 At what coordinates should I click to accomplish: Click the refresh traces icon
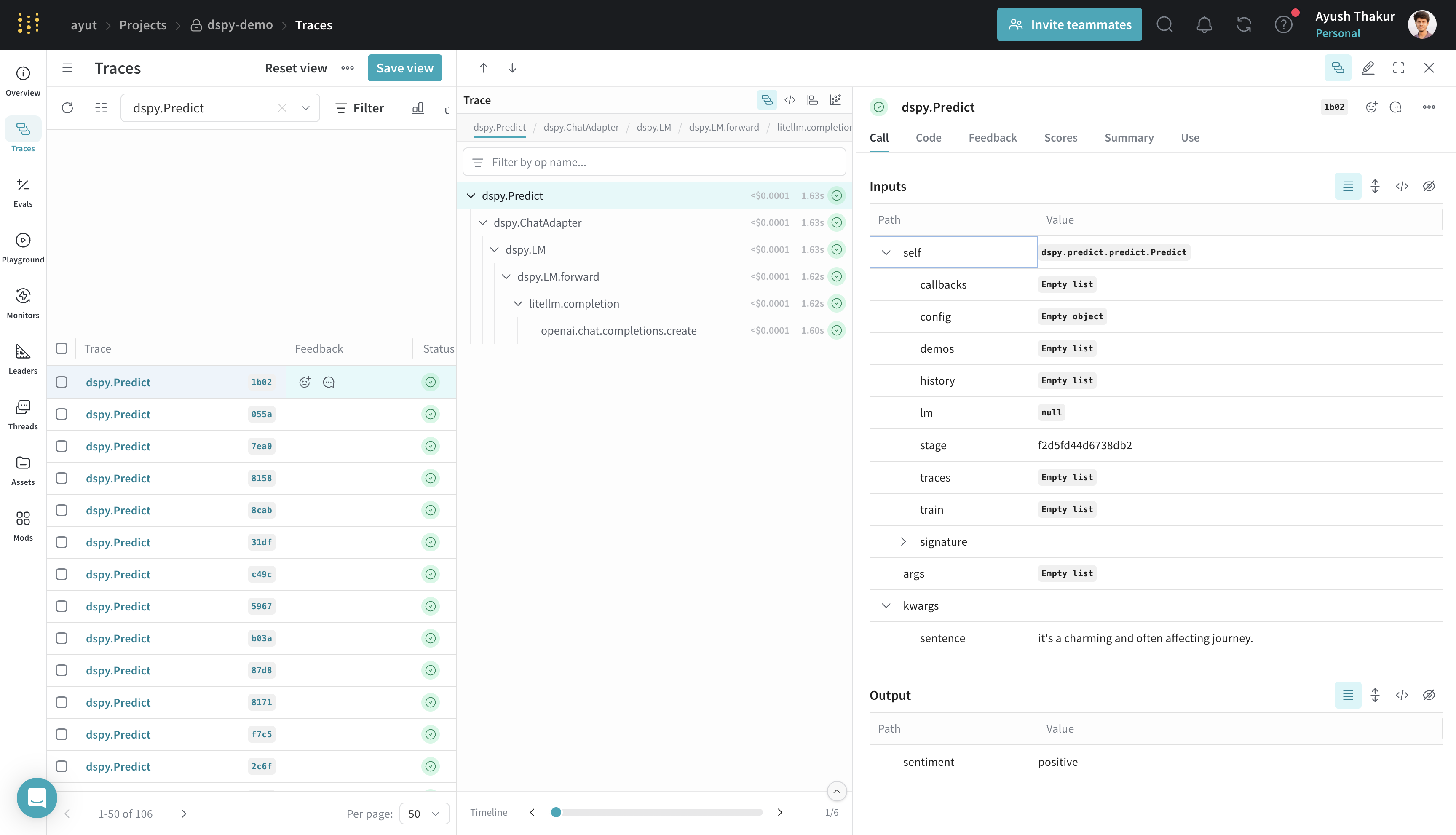pos(68,108)
